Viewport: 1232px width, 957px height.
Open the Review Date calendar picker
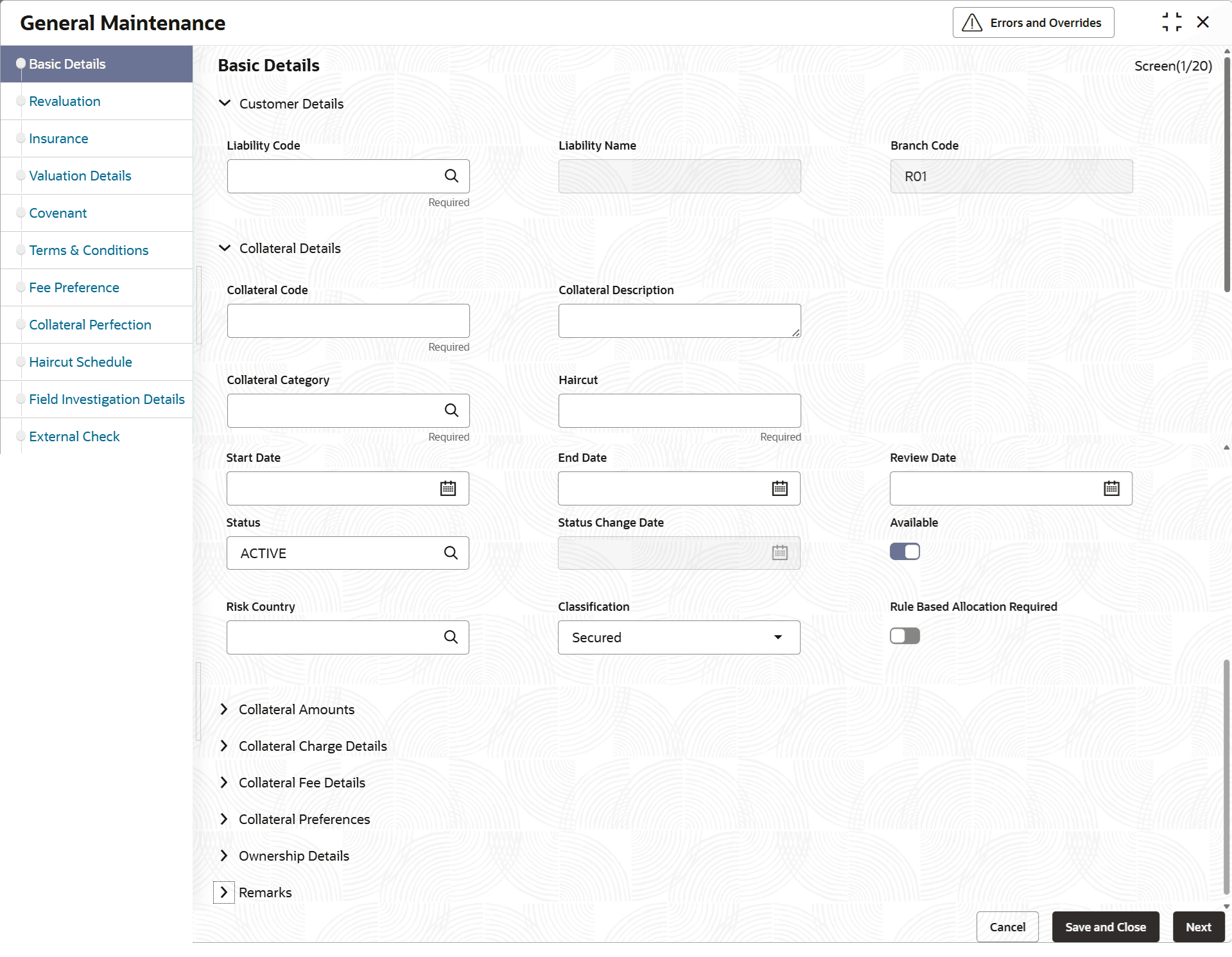click(x=1111, y=489)
